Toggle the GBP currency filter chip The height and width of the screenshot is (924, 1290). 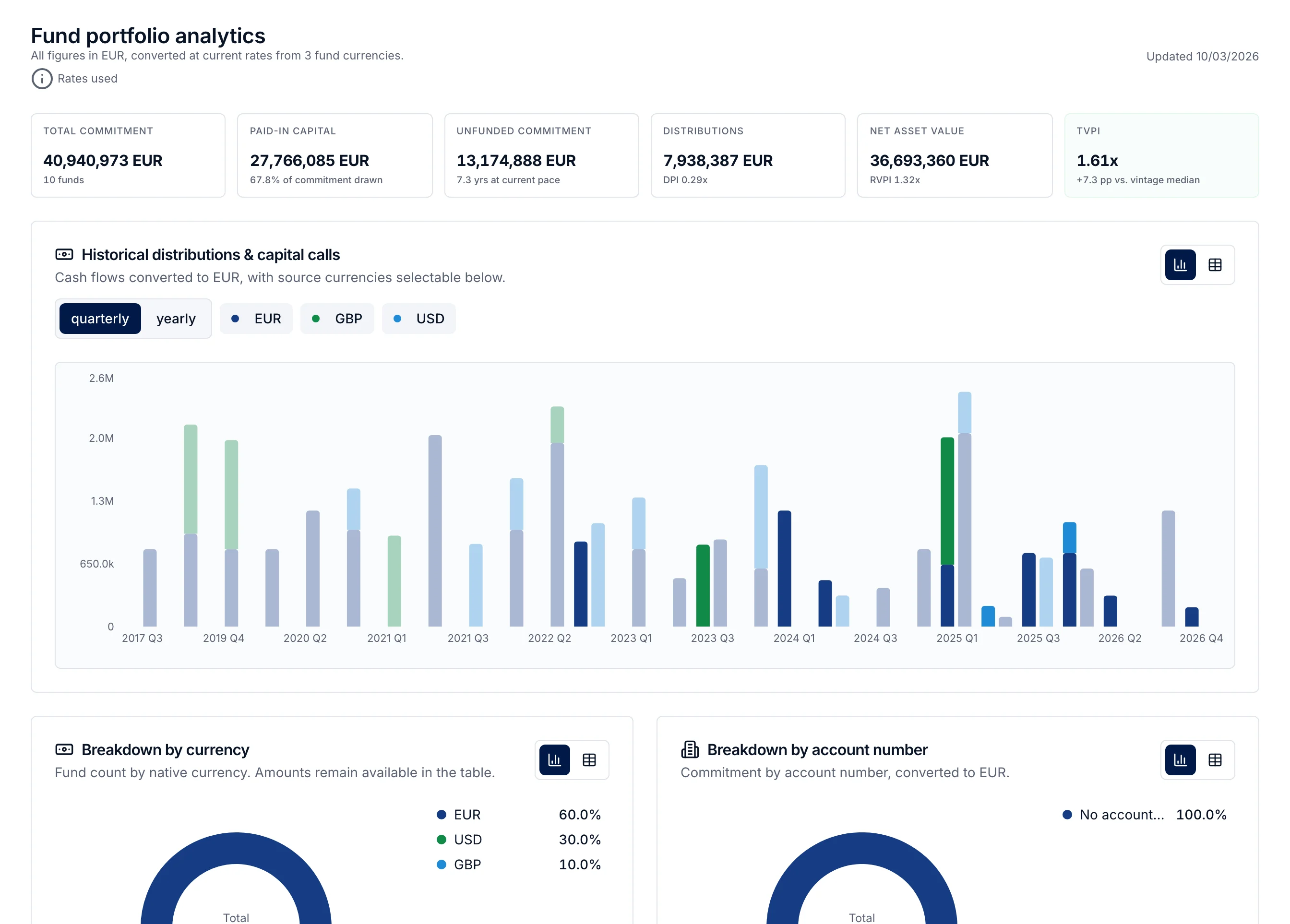(337, 319)
